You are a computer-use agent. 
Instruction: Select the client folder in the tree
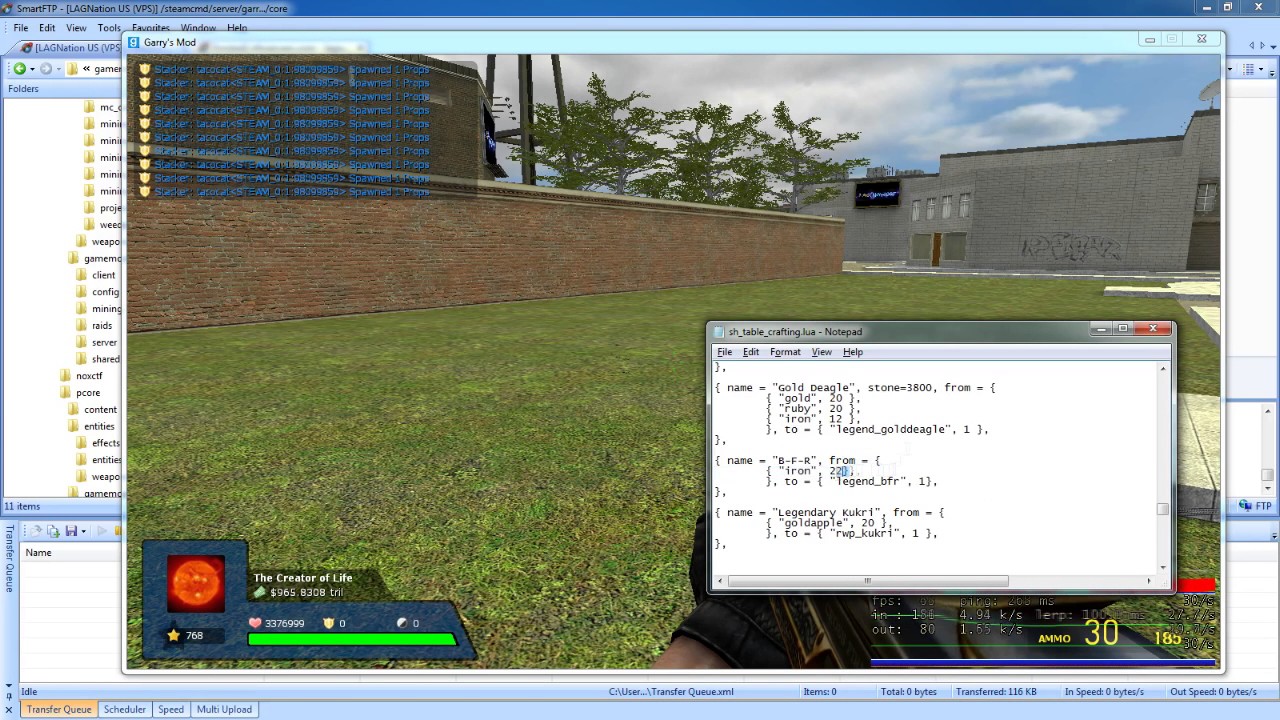point(104,275)
